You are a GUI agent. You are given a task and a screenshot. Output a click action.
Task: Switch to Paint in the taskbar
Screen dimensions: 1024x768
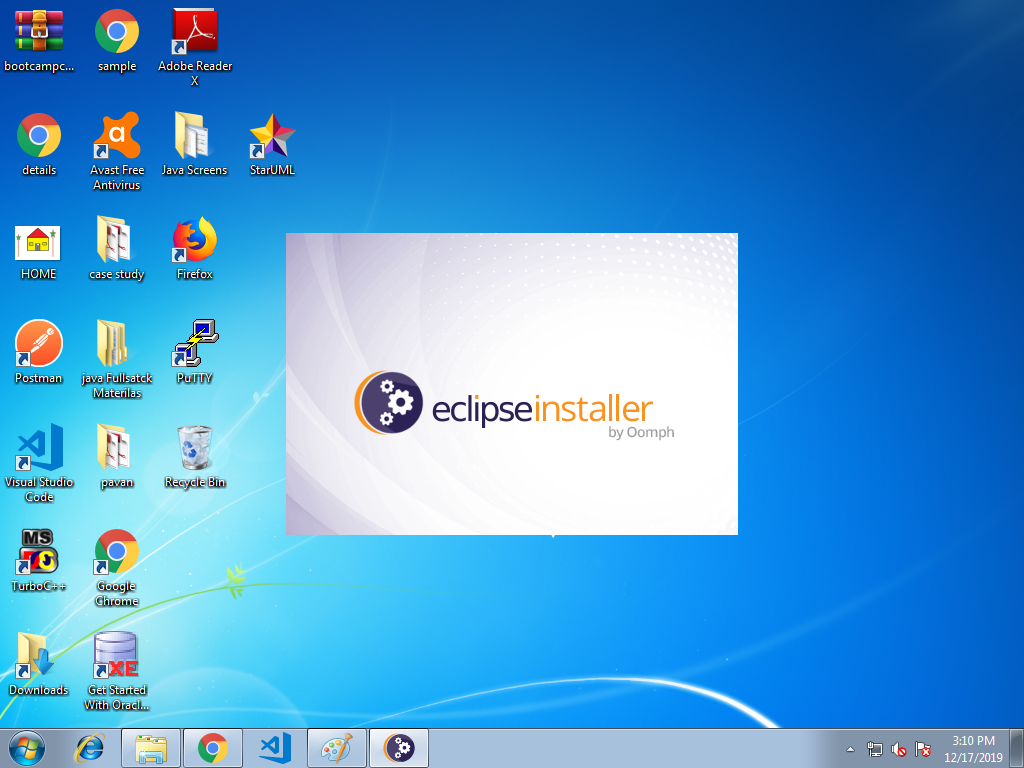[337, 748]
